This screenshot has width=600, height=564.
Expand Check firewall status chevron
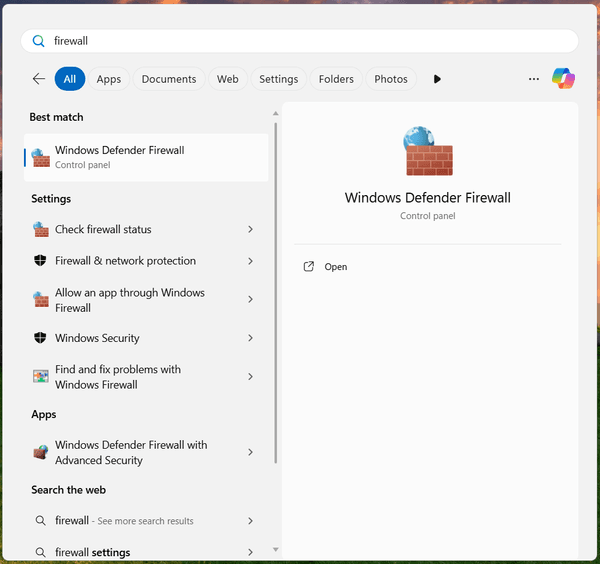250,229
